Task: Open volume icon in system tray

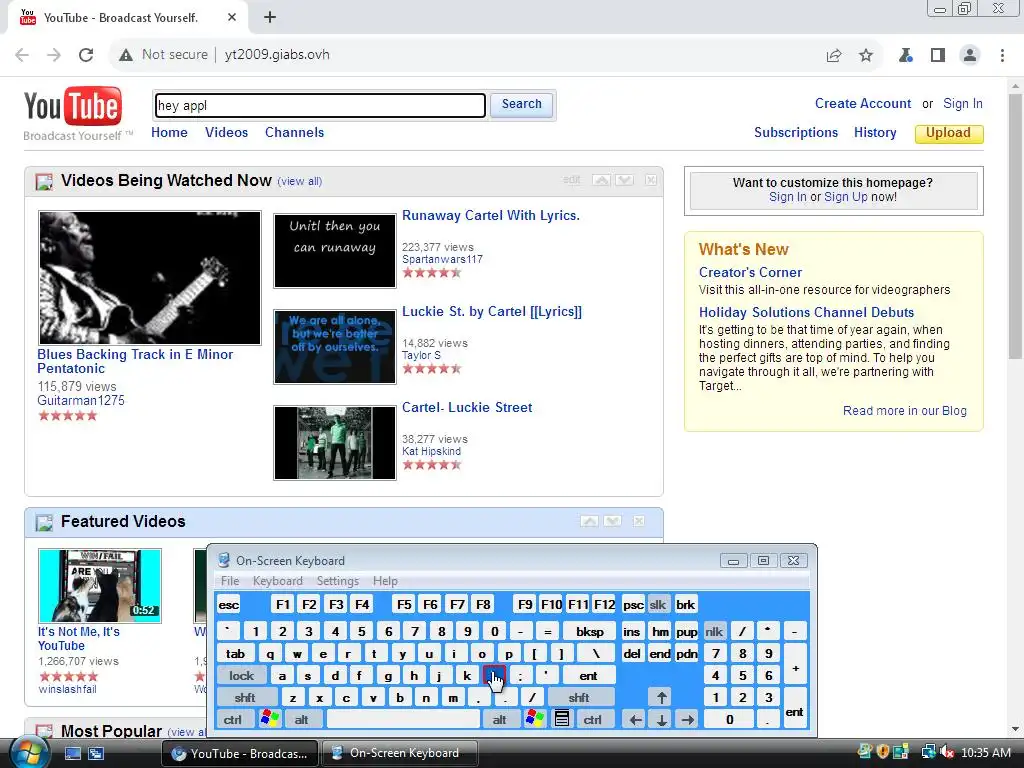Action: tap(948, 753)
